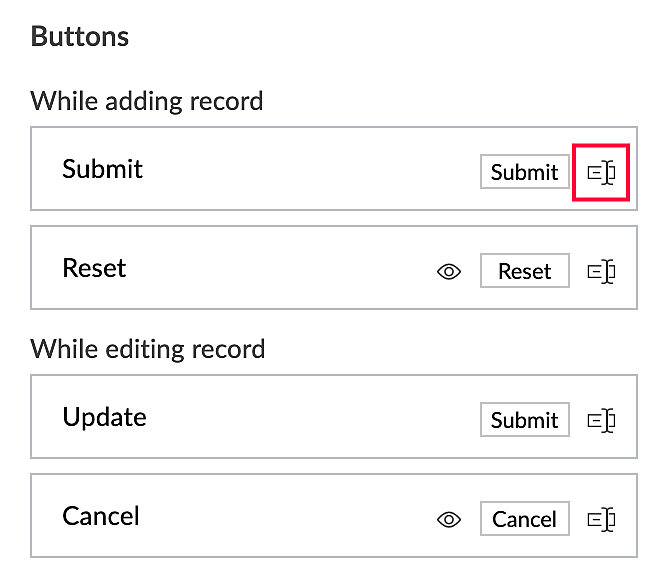Select the Submit label text
Screen dimensions: 666x588
[102, 169]
